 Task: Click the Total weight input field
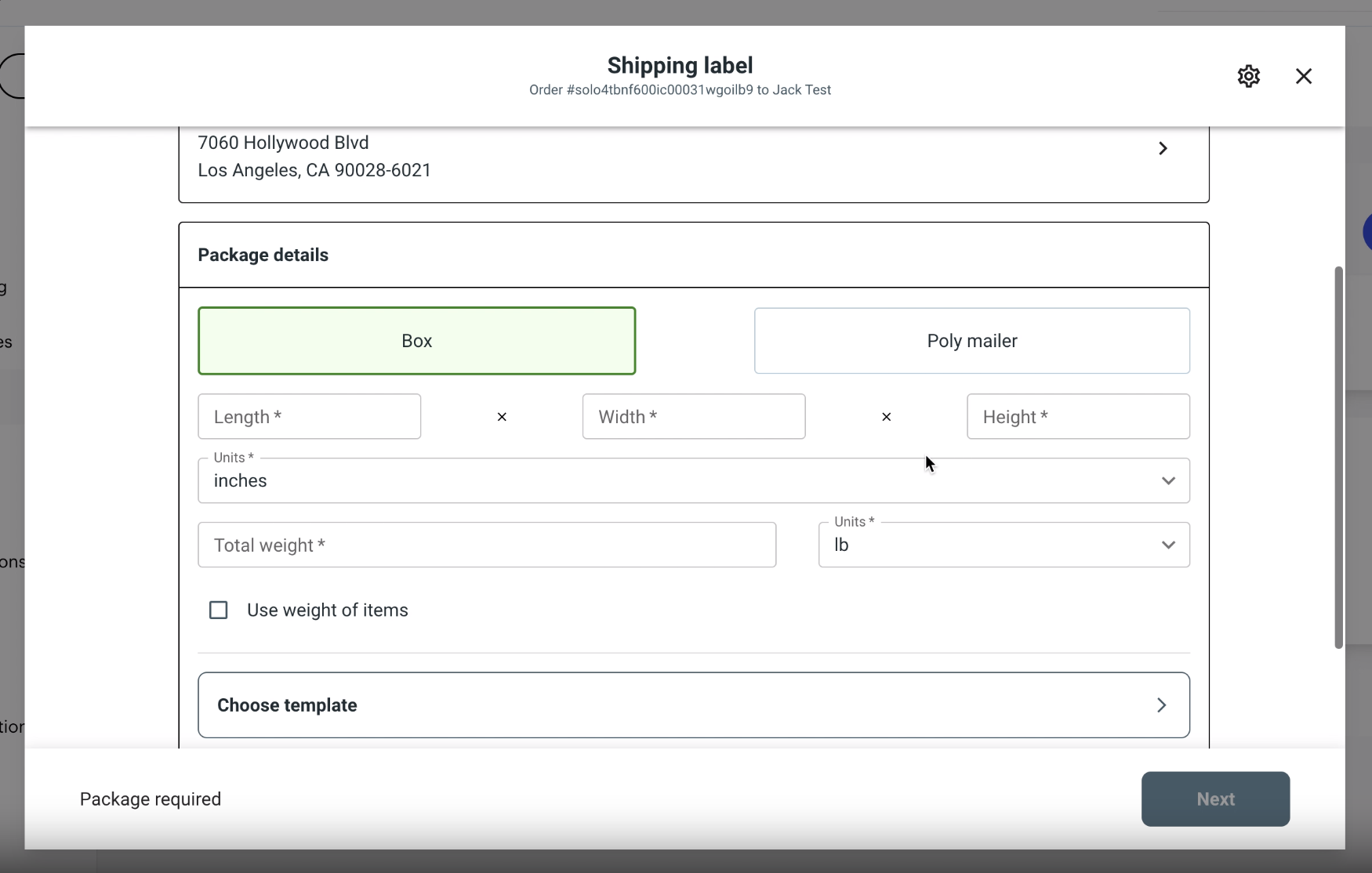487,545
